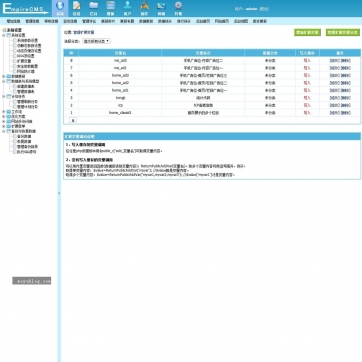Click page icon beside 扩展变量 tree item

[14, 61]
